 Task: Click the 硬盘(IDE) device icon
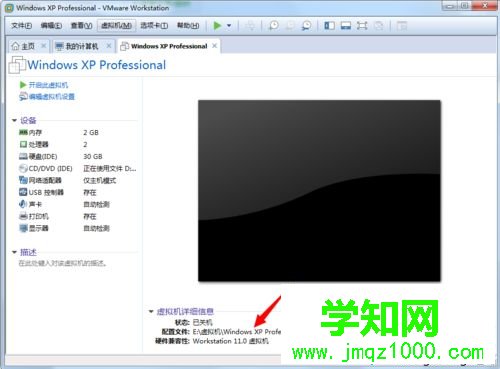coord(23,156)
